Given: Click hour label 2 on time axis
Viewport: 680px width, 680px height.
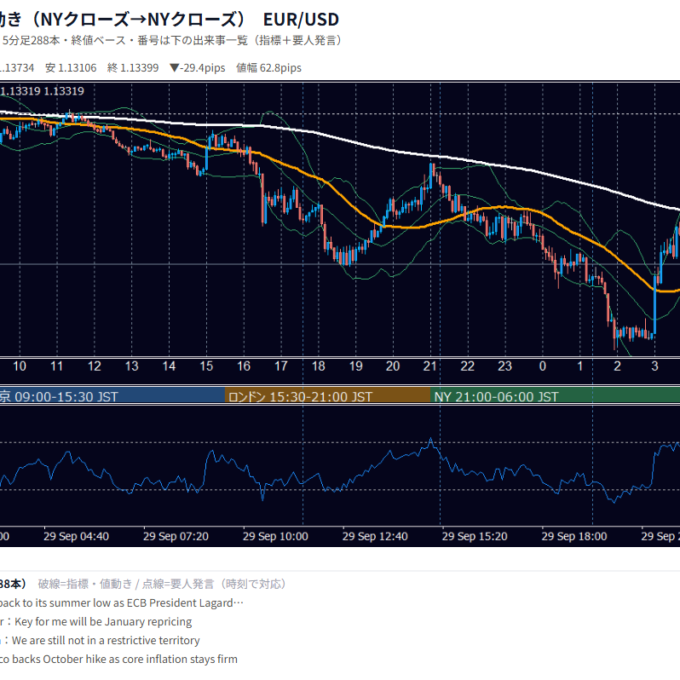Looking at the screenshot, I should click(x=617, y=366).
